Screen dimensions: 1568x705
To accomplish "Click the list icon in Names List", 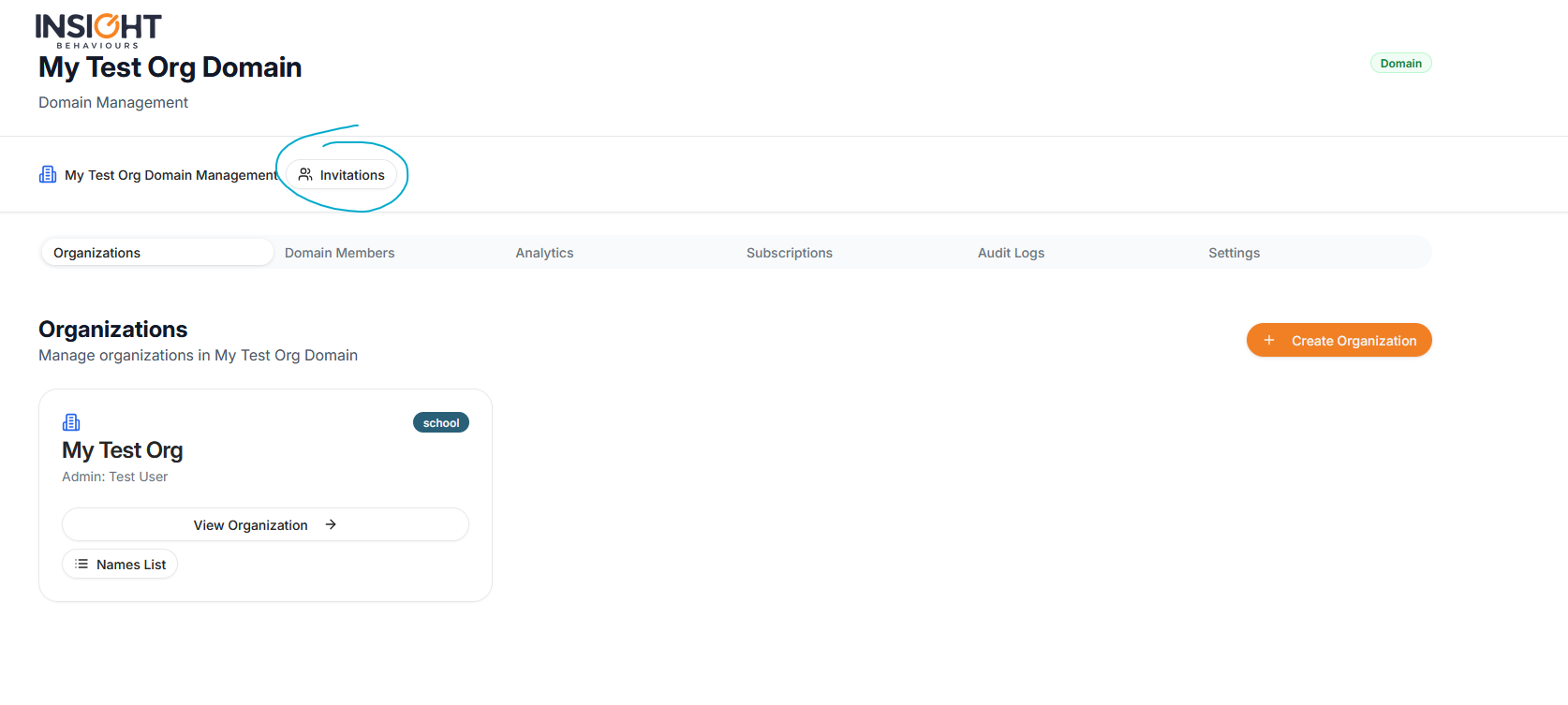I will pyautogui.click(x=81, y=565).
